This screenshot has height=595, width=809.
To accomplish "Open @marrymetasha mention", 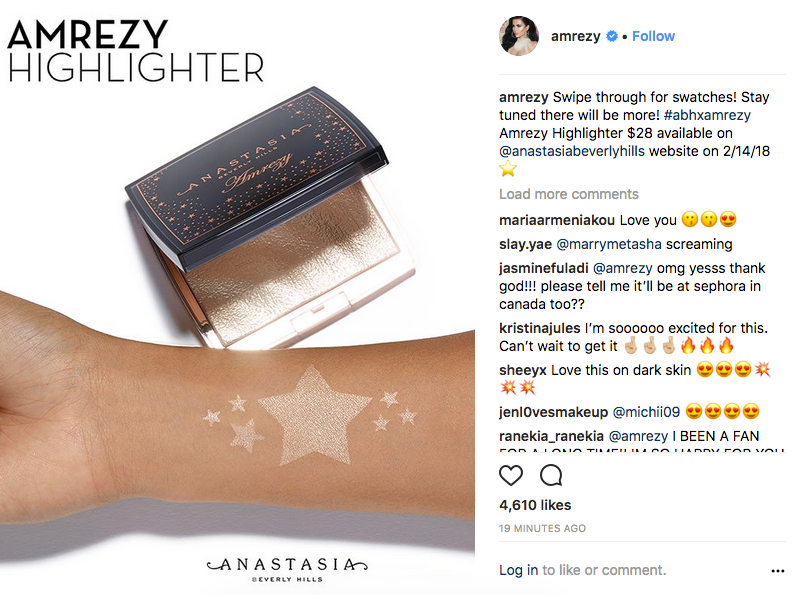I will [x=609, y=244].
